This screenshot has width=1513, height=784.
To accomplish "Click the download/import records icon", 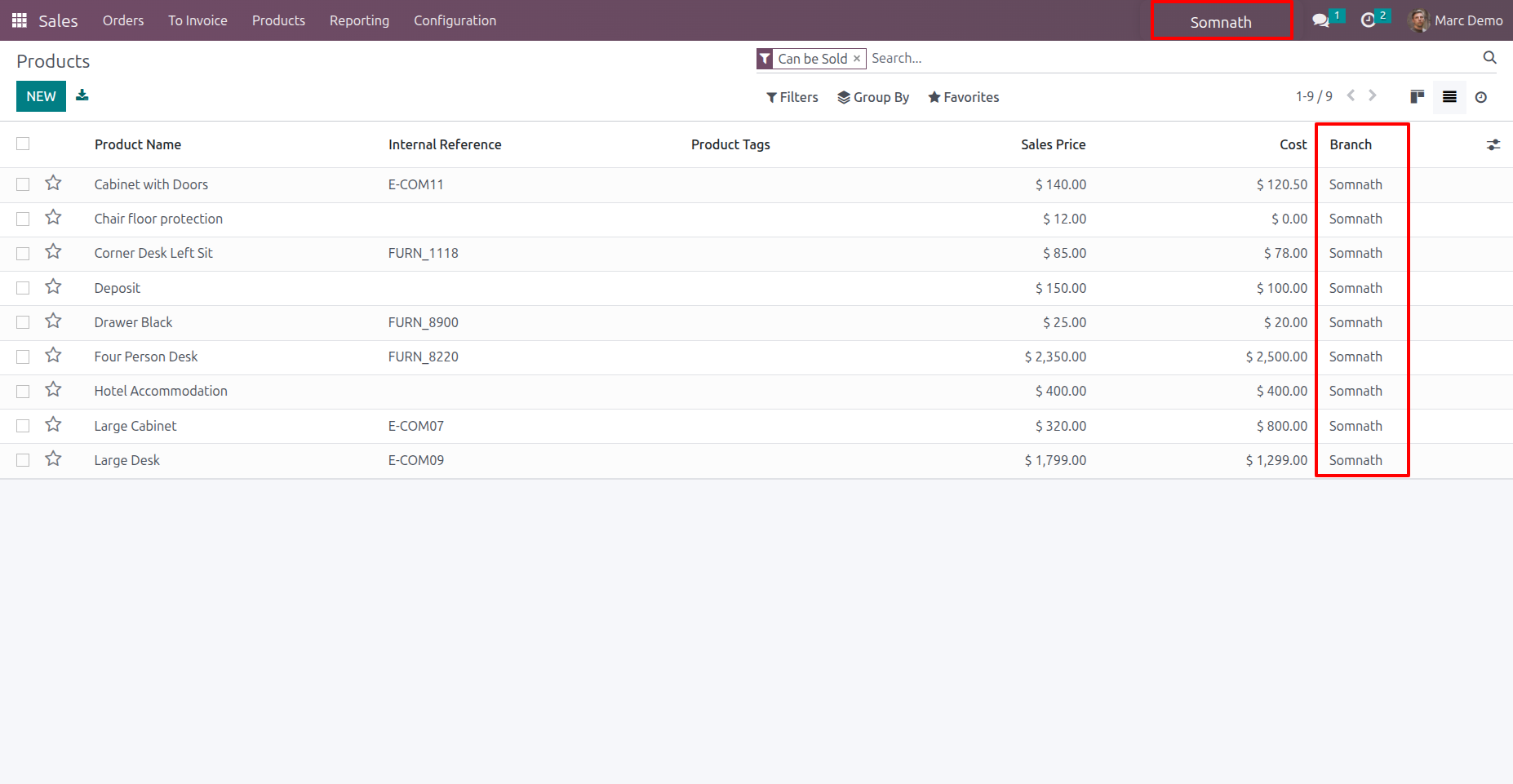I will pos(82,95).
